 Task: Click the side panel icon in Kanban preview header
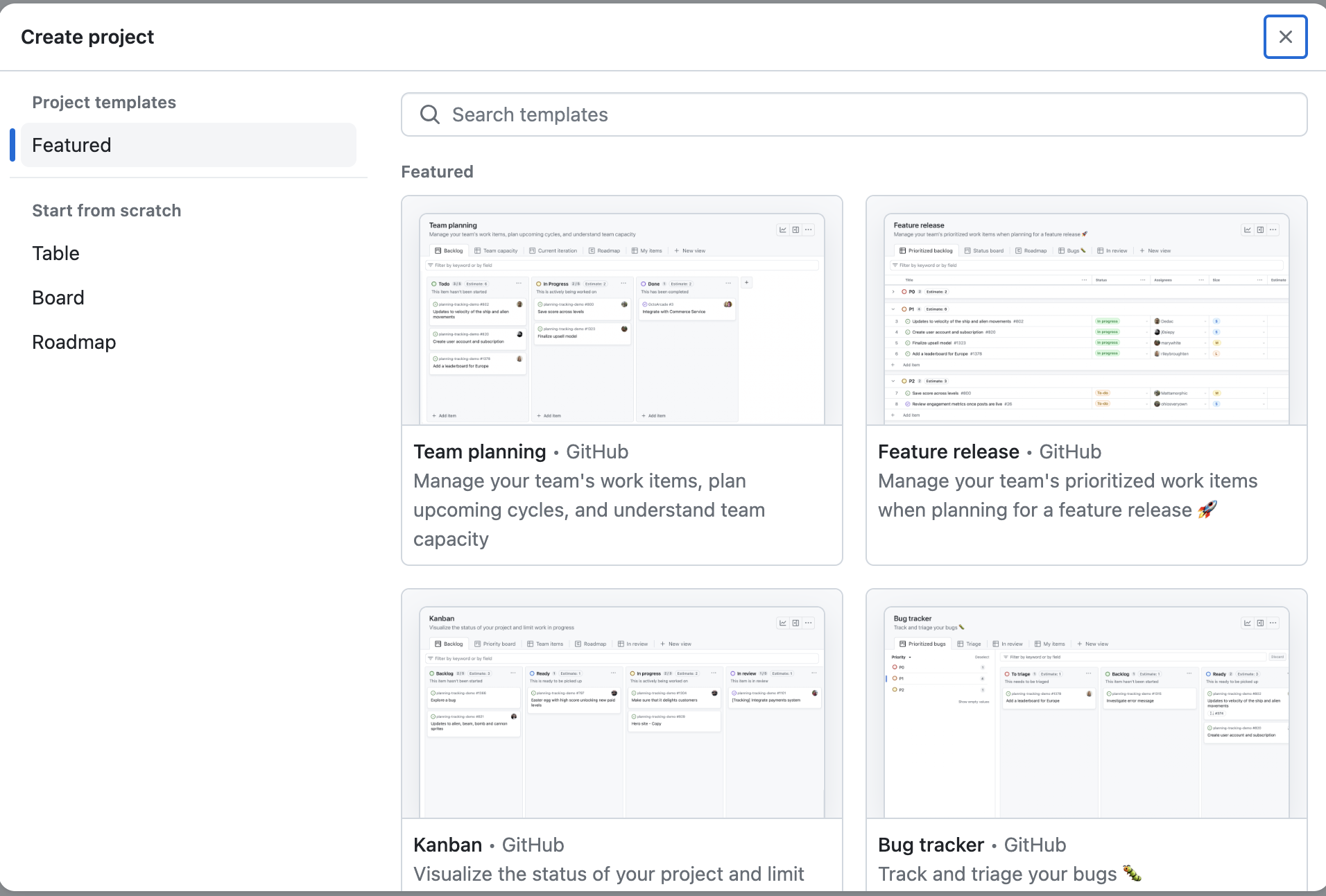pos(795,623)
